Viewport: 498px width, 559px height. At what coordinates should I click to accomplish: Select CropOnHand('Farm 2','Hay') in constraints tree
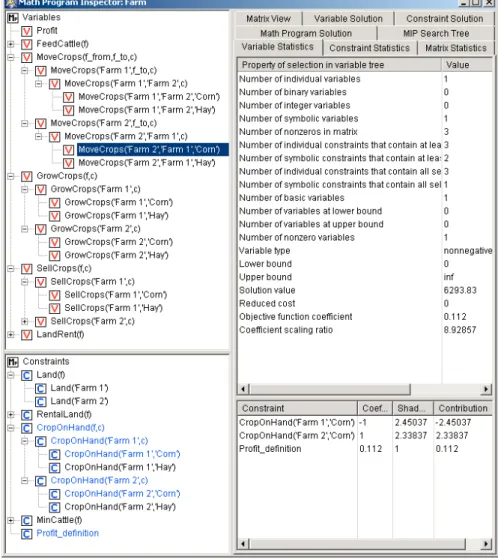[120, 507]
